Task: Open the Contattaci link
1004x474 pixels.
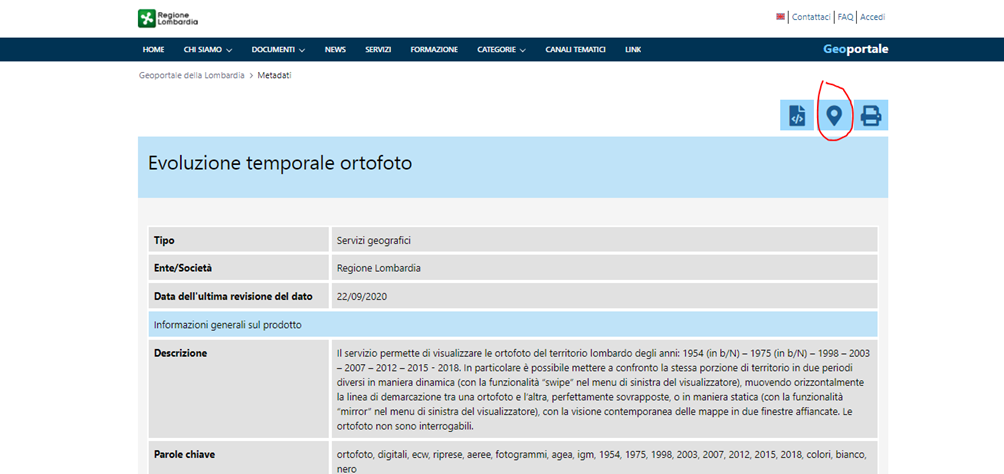Action: [811, 17]
